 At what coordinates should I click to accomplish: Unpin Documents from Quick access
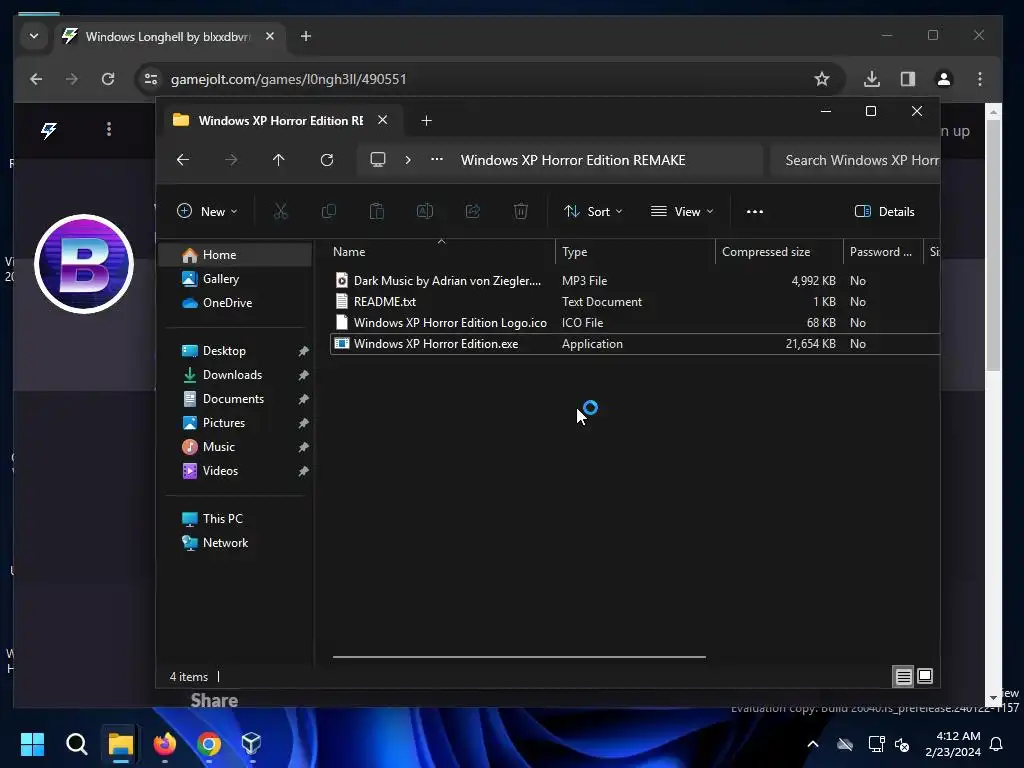pyautogui.click(x=303, y=400)
